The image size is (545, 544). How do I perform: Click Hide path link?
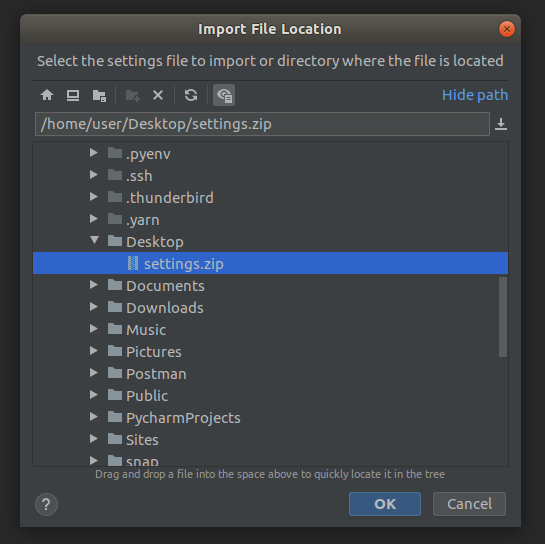point(475,95)
